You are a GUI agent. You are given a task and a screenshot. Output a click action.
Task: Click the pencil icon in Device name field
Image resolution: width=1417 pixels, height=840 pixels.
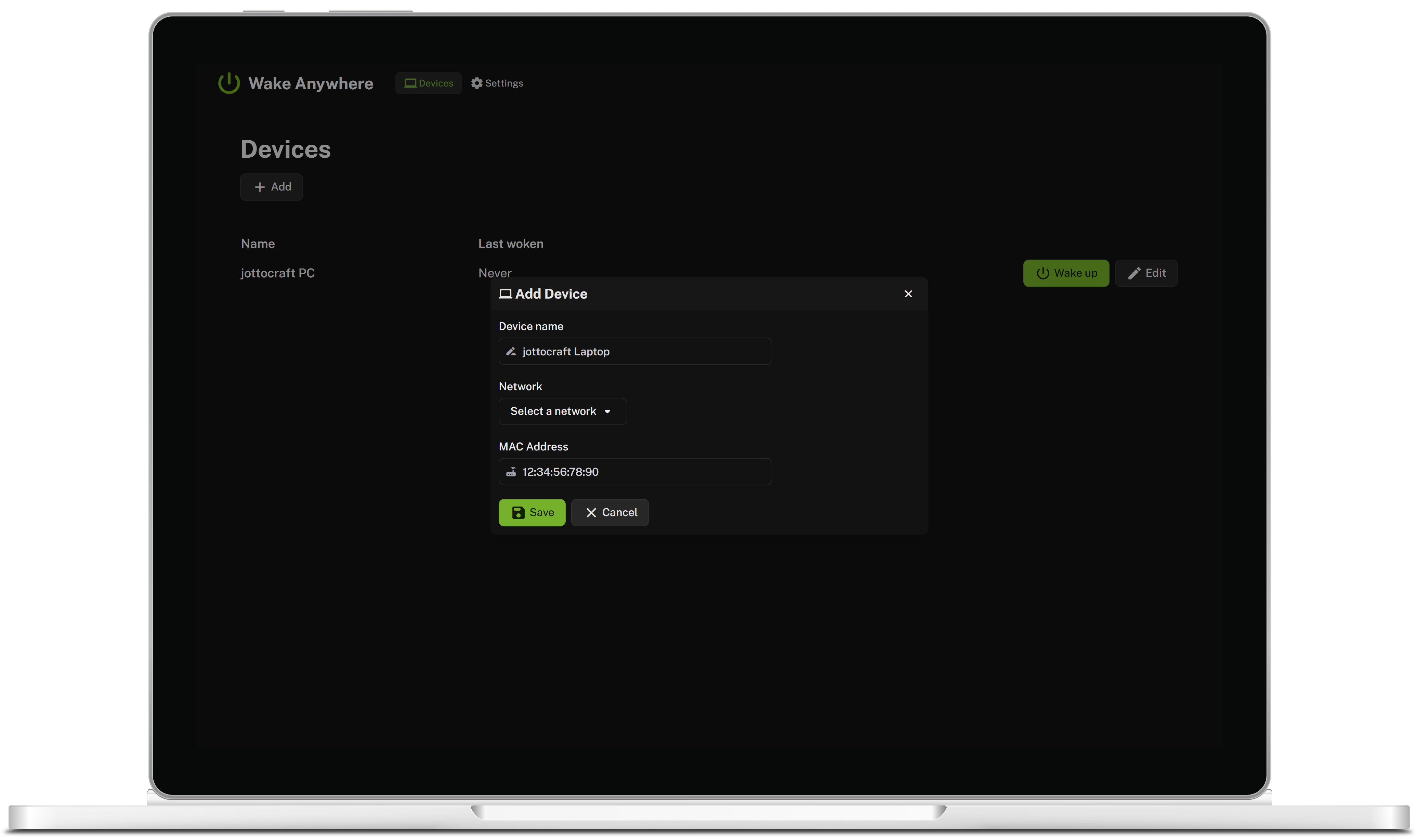click(x=510, y=352)
